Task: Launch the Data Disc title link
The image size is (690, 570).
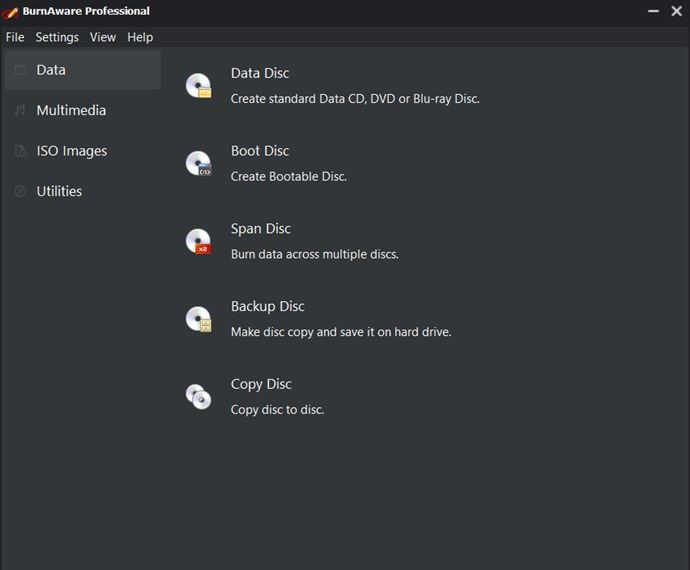Action: pos(260,73)
